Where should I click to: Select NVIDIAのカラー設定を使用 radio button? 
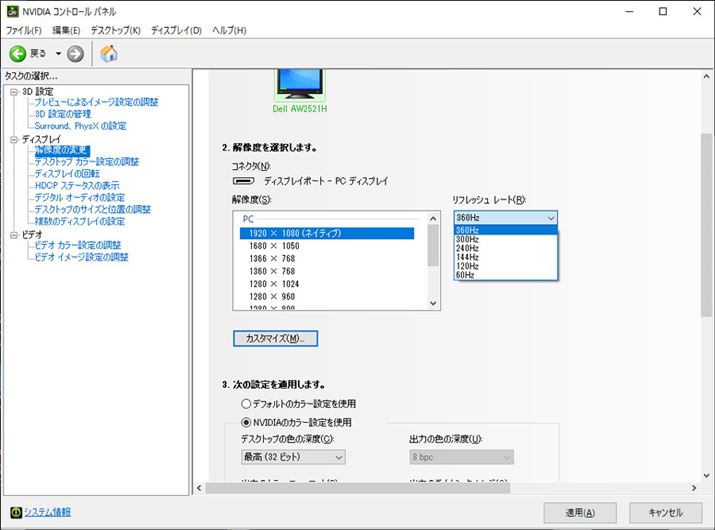[x=246, y=422]
